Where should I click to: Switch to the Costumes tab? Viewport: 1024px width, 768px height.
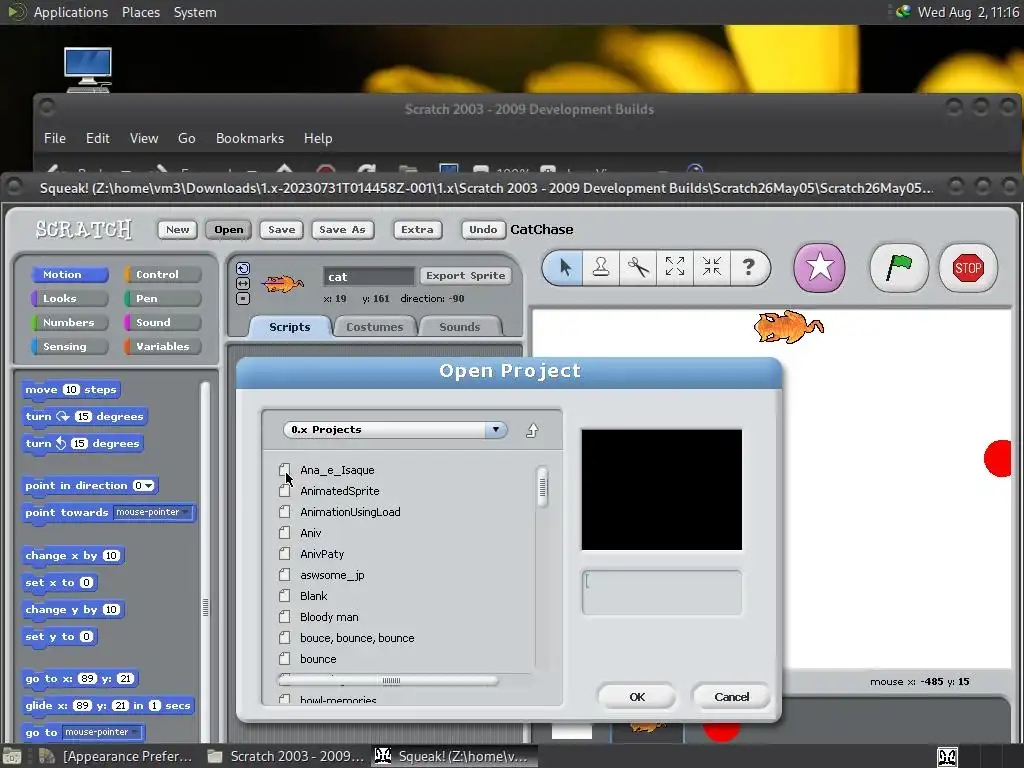374,327
